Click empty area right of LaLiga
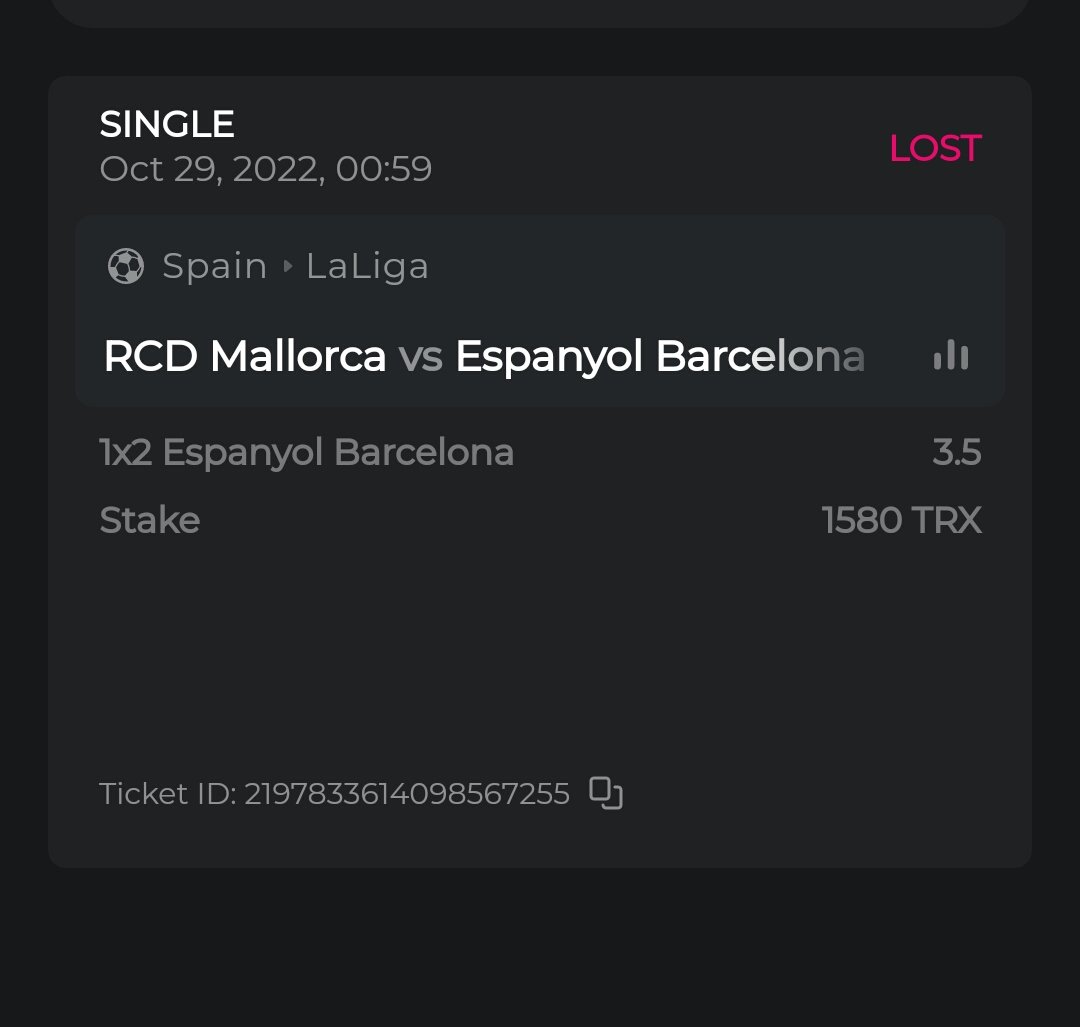1080x1027 pixels. tap(700, 266)
